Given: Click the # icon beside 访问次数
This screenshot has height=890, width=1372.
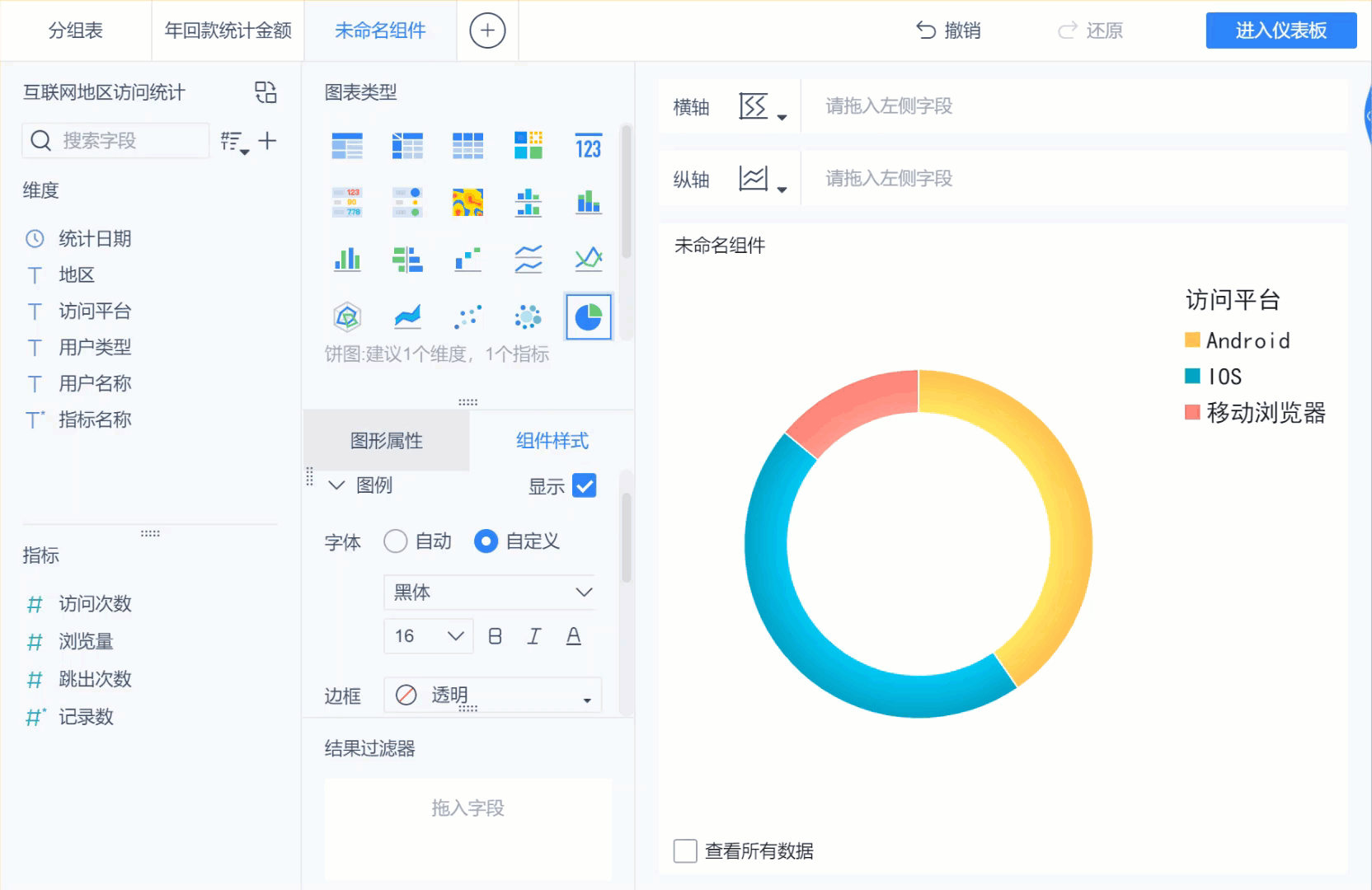Looking at the screenshot, I should pos(35,605).
